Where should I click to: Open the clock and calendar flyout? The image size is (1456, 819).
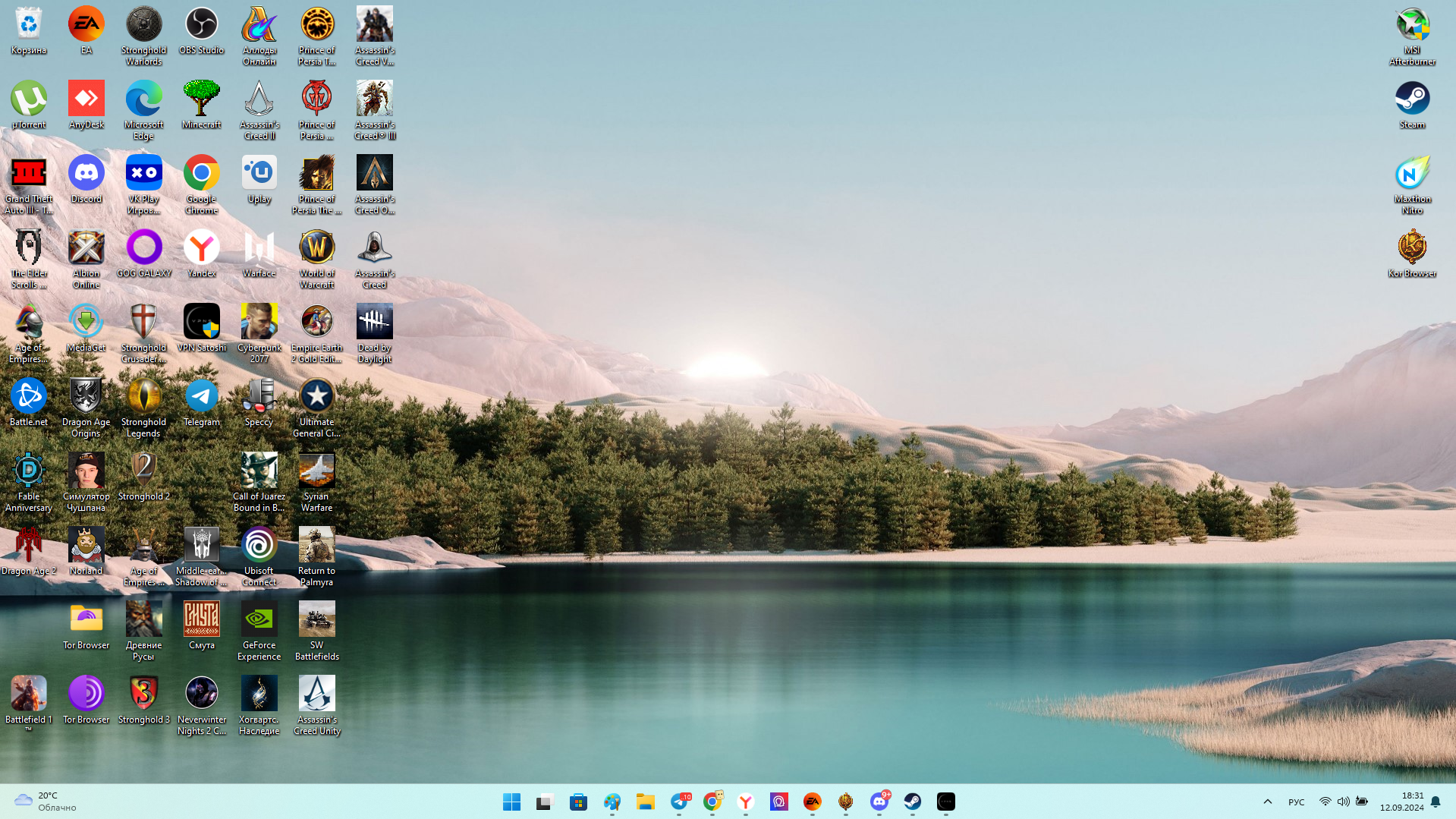coord(1402,802)
